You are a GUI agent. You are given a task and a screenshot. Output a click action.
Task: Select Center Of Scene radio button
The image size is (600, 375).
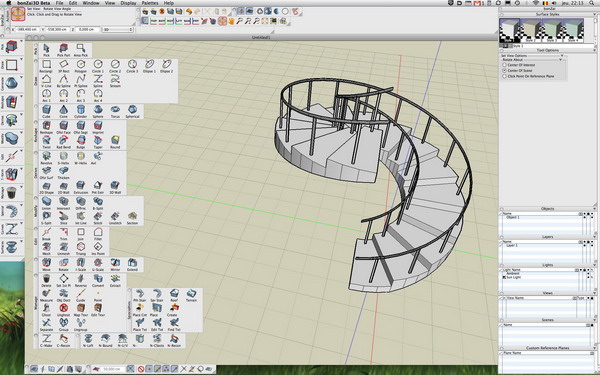[x=505, y=71]
